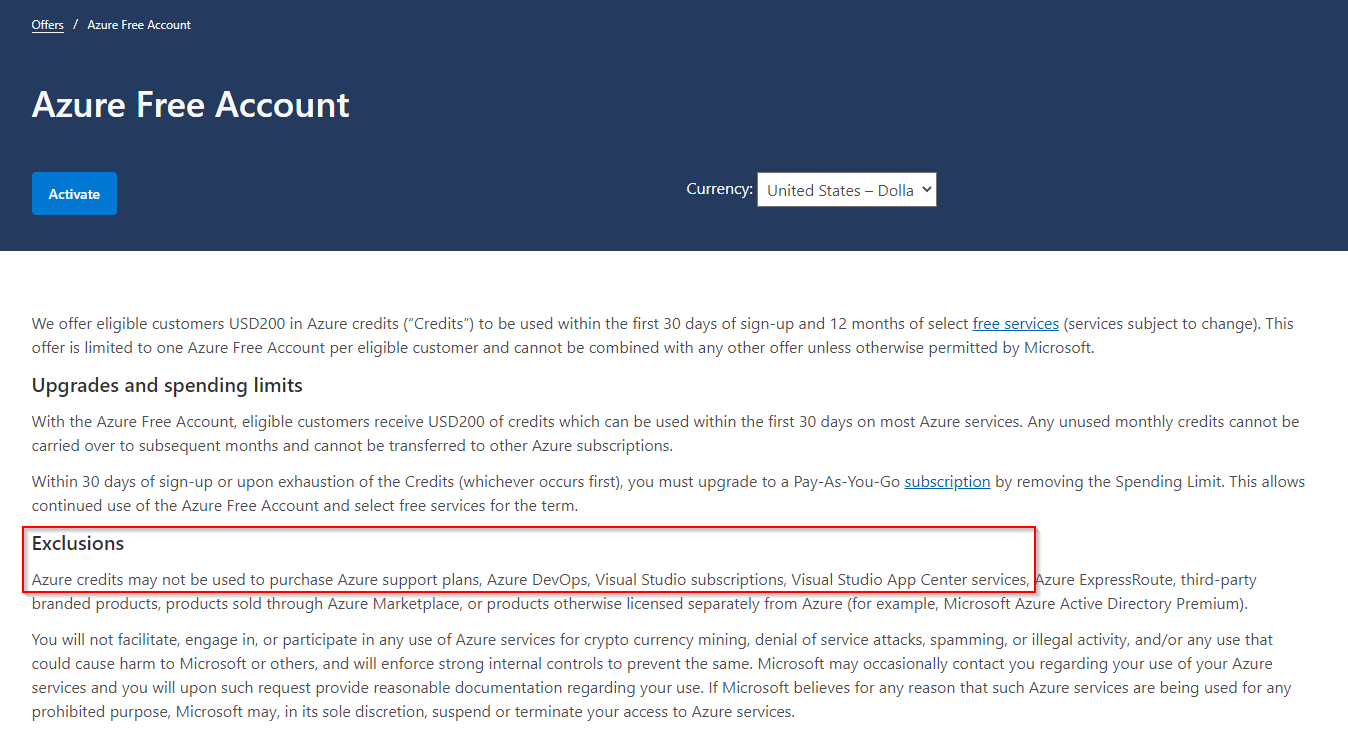Click the 'Azure DevOps' text in Exclusions
The height and width of the screenshot is (730, 1348).
537,580
